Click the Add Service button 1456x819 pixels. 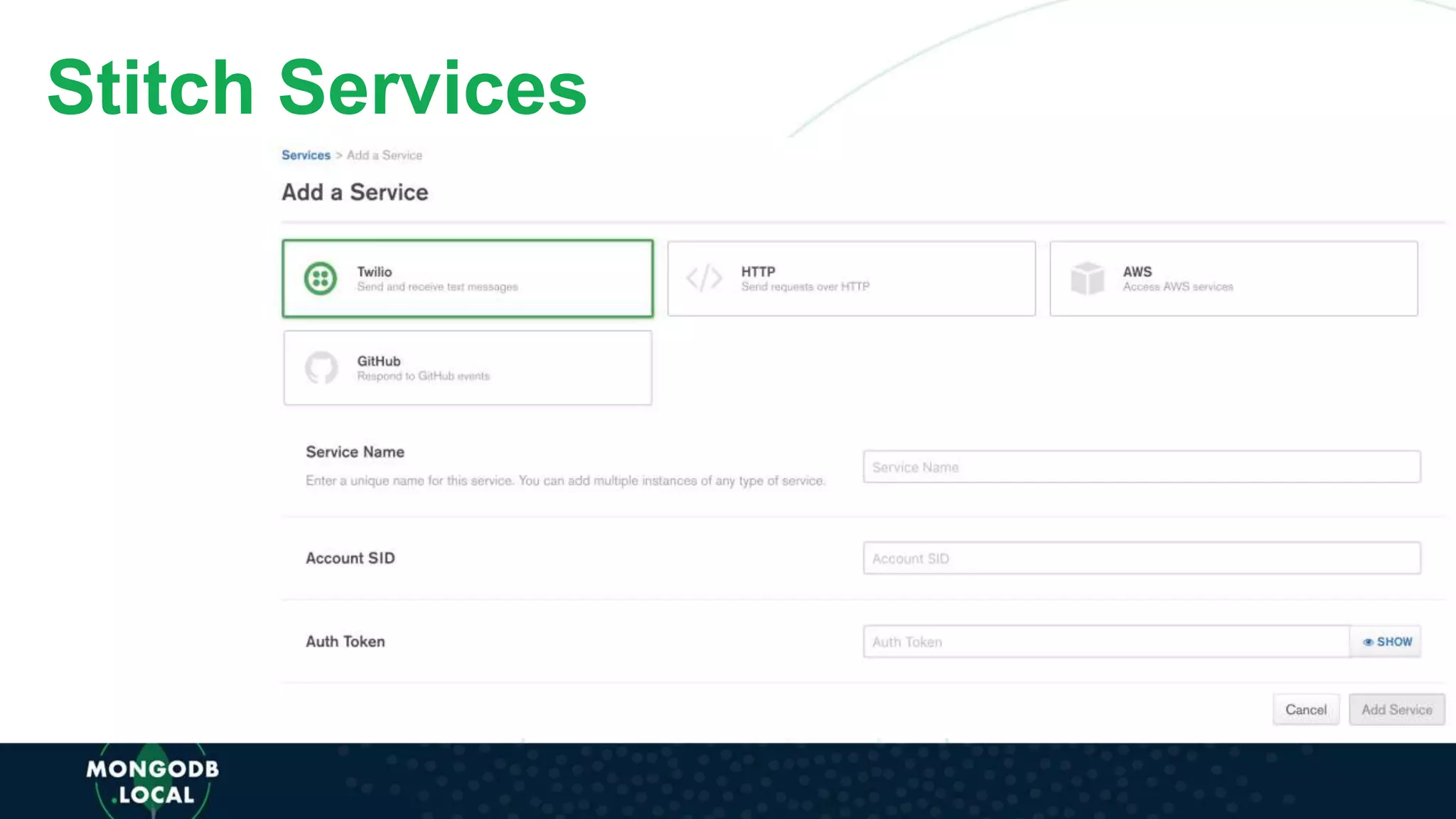pos(1397,710)
